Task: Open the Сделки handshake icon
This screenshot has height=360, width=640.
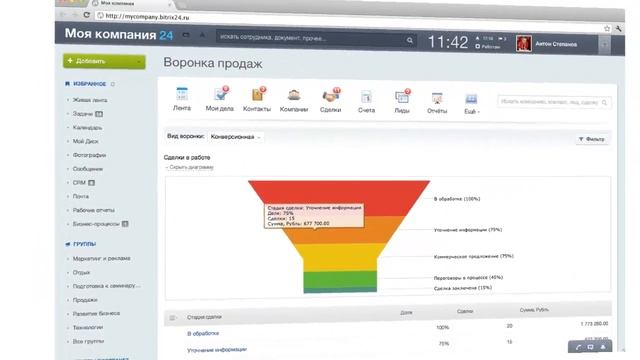Action: pyautogui.click(x=331, y=96)
